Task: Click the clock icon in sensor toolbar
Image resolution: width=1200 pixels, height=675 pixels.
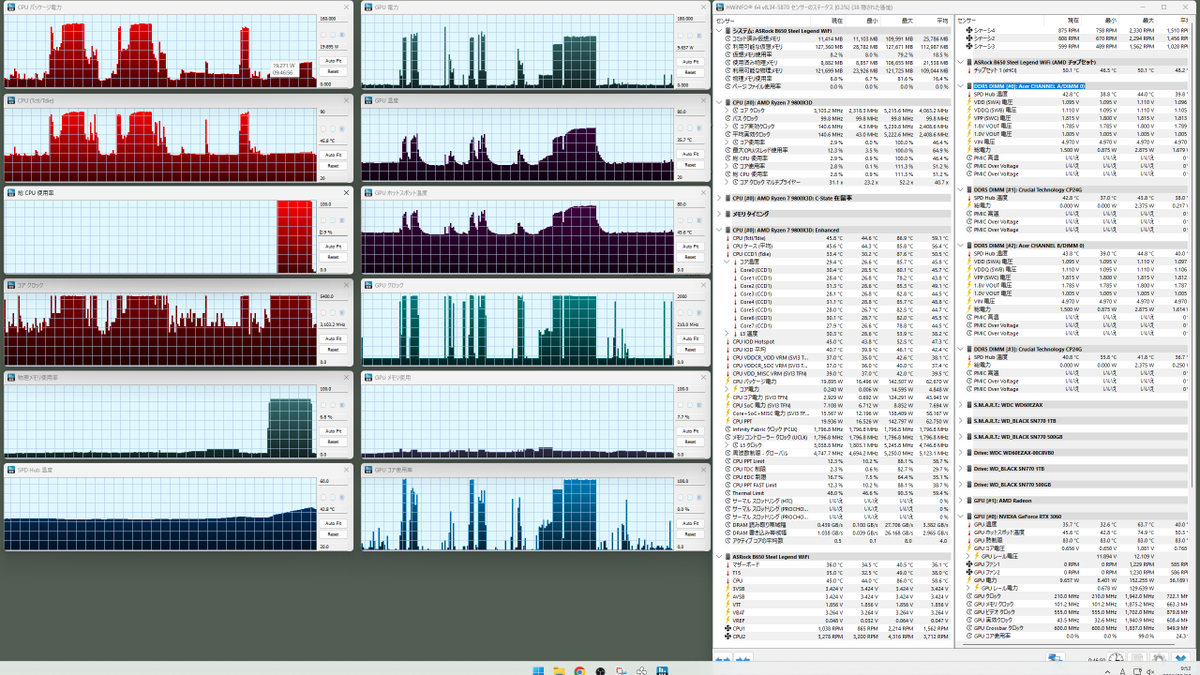Action: pos(1116,658)
